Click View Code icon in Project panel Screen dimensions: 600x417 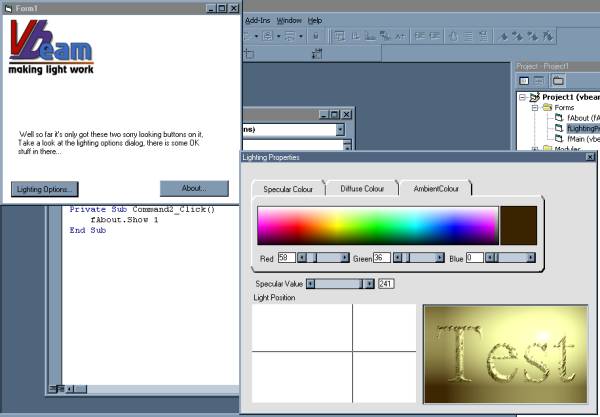(x=521, y=80)
